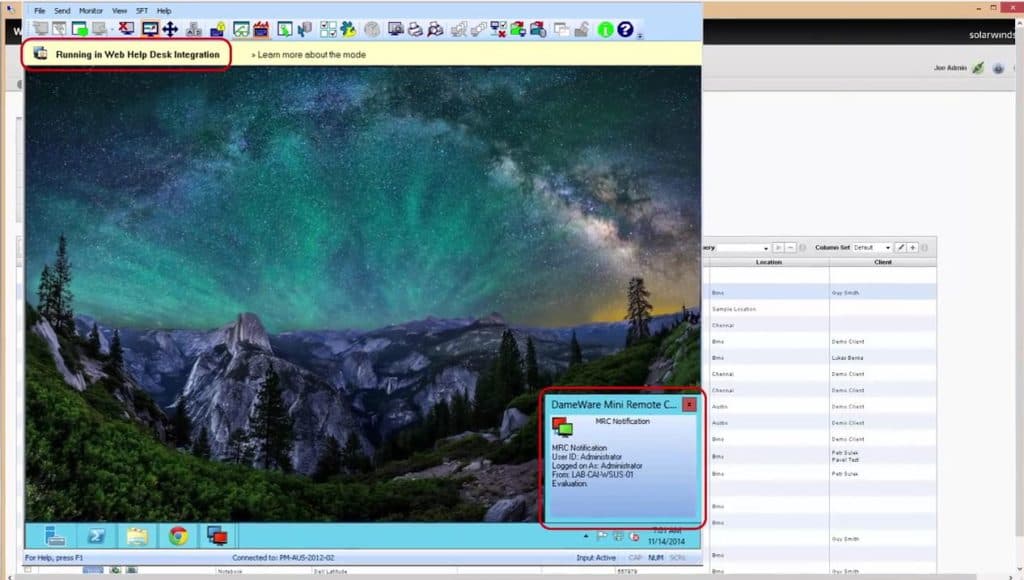Click the monitor screenshot toolbar icon
Screen dimensions: 1024x580
tap(396, 29)
